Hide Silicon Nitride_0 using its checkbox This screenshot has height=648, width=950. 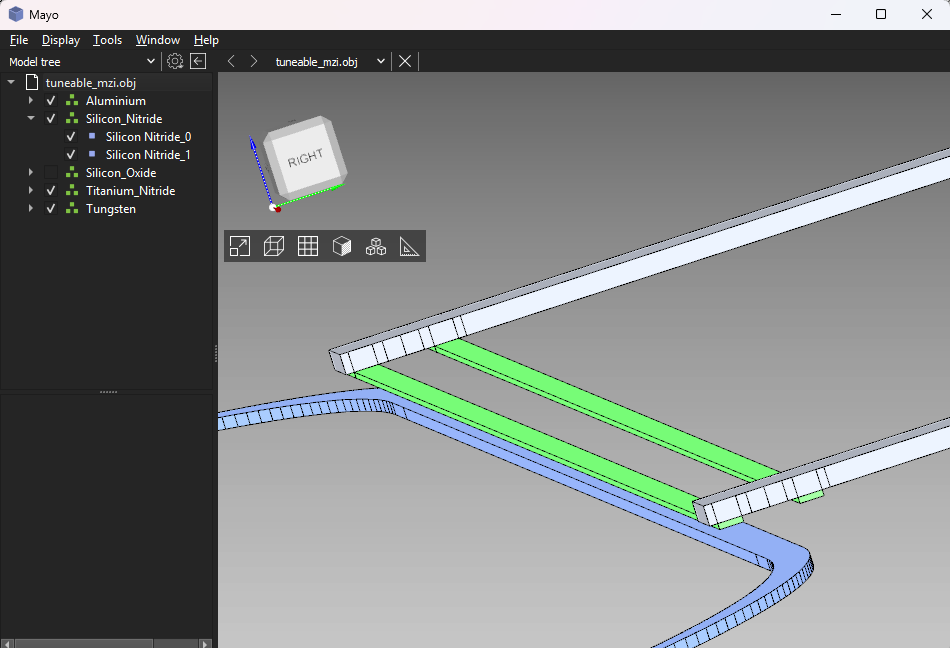click(71, 137)
